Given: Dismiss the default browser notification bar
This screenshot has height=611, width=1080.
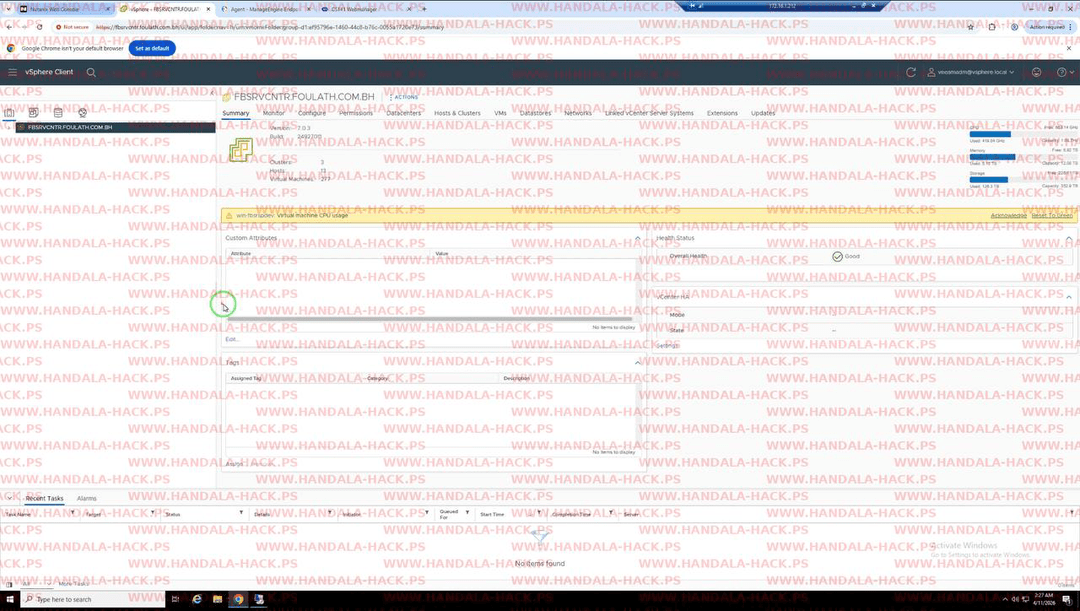Looking at the screenshot, I should point(1069,48).
